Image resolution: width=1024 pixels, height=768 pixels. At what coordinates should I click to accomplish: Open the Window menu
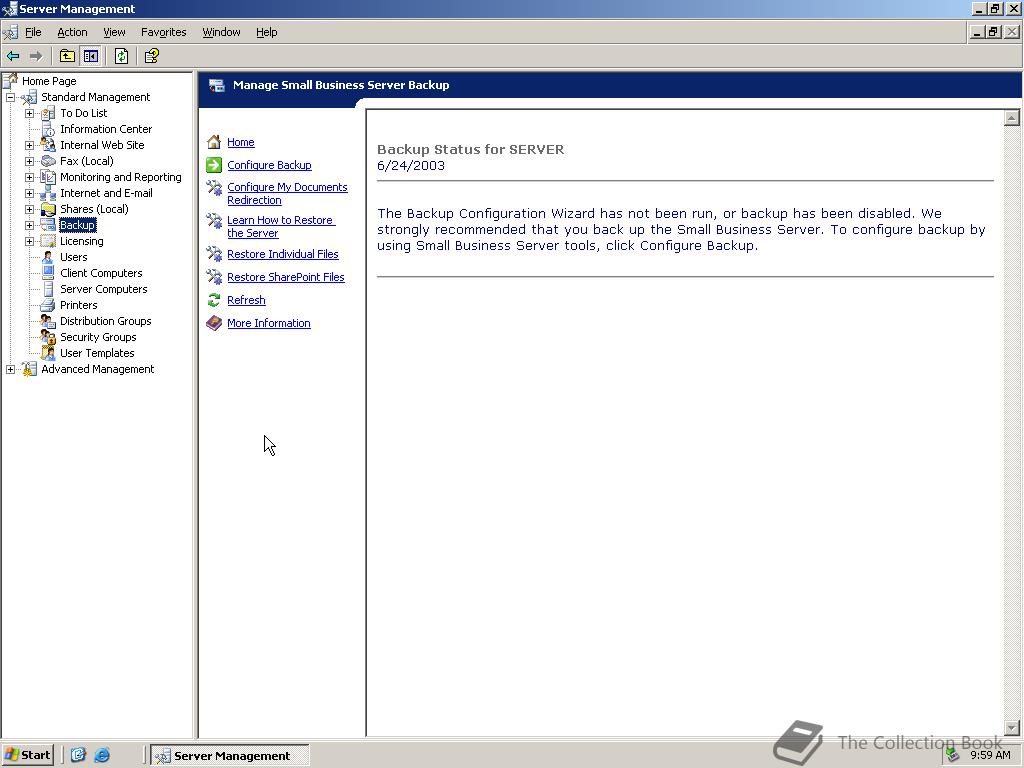tap(221, 32)
